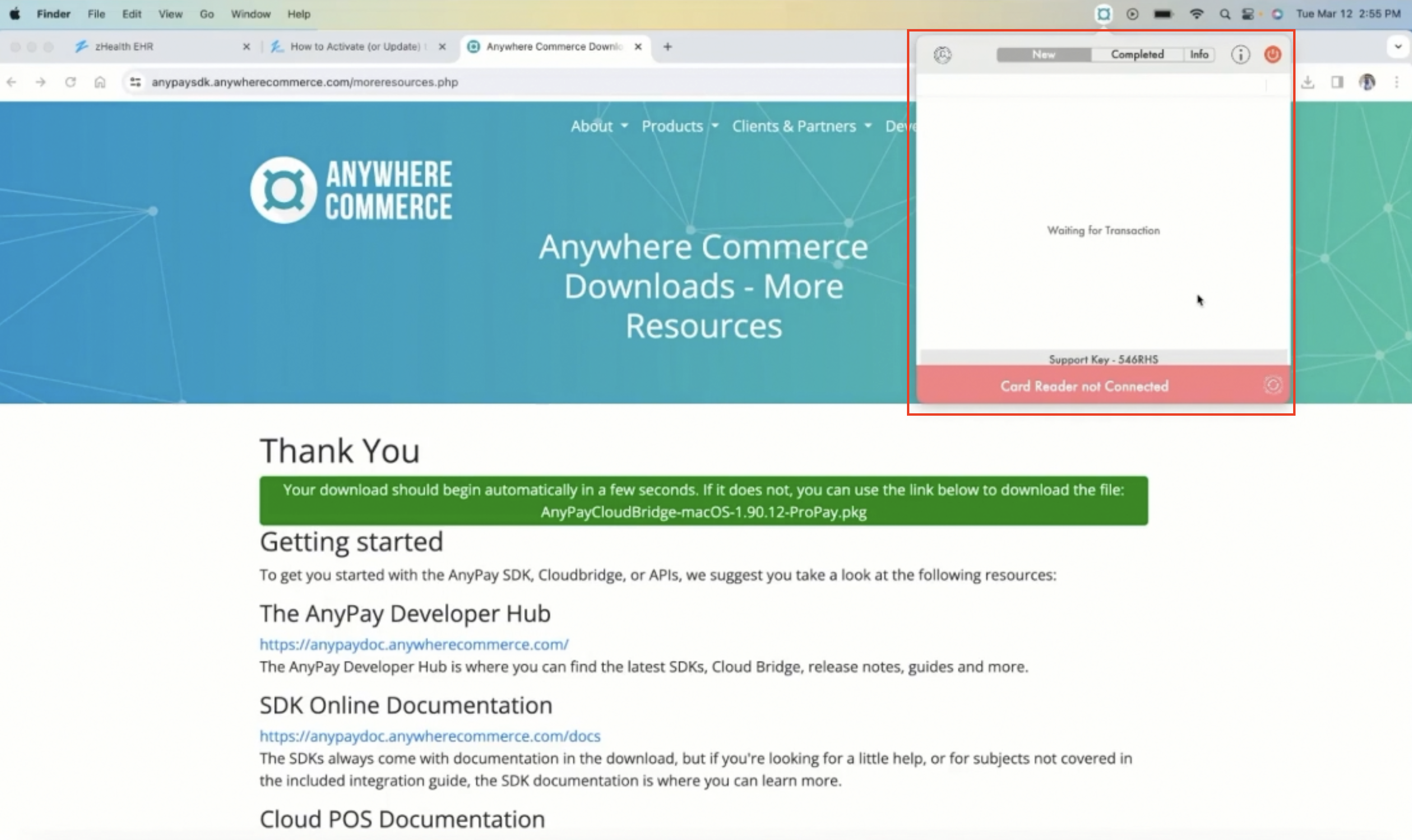Open Spotlight search icon
The image size is (1412, 840).
pyautogui.click(x=1224, y=14)
